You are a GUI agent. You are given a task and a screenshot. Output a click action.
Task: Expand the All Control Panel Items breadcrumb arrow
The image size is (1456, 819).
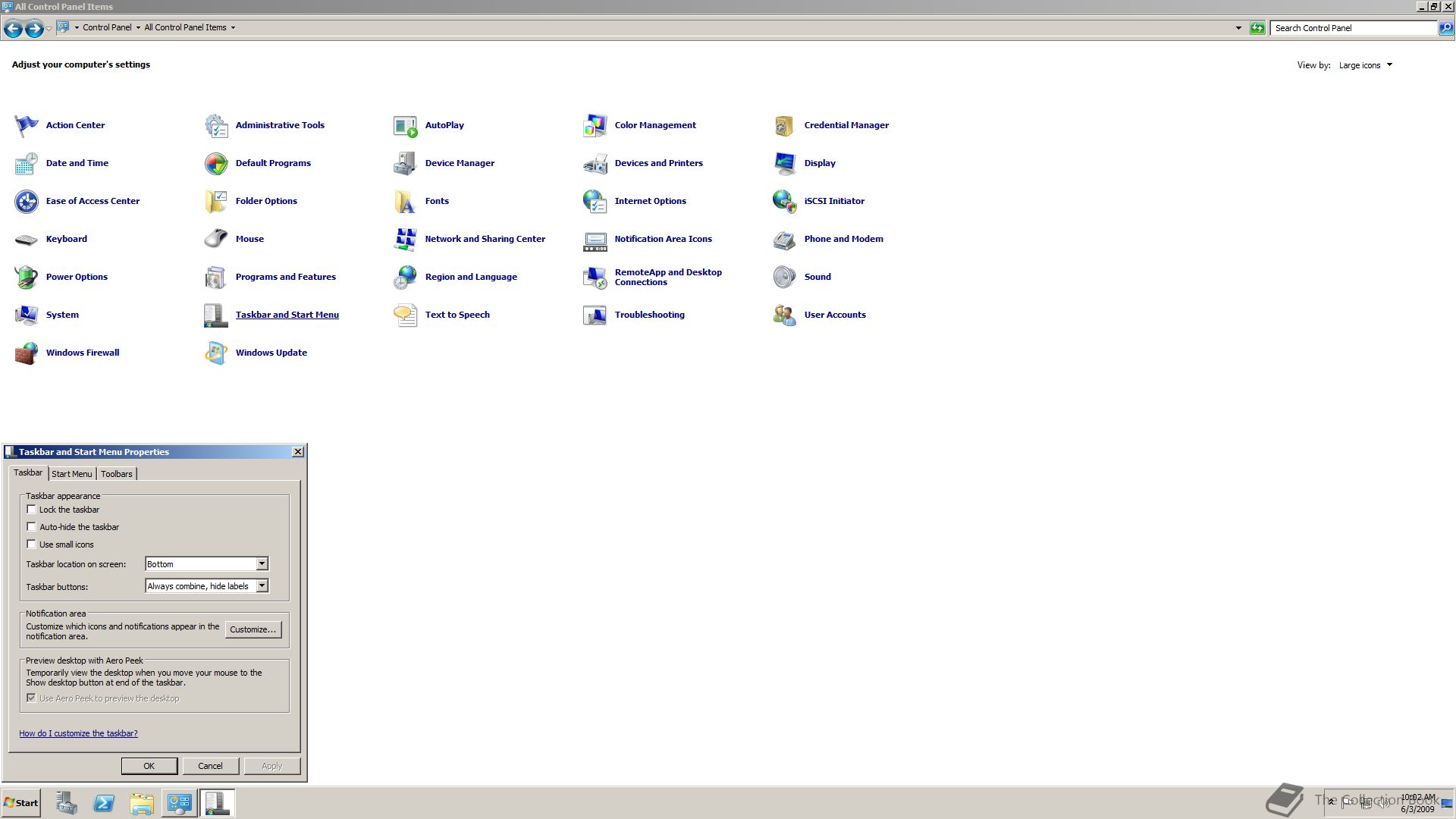(x=233, y=27)
